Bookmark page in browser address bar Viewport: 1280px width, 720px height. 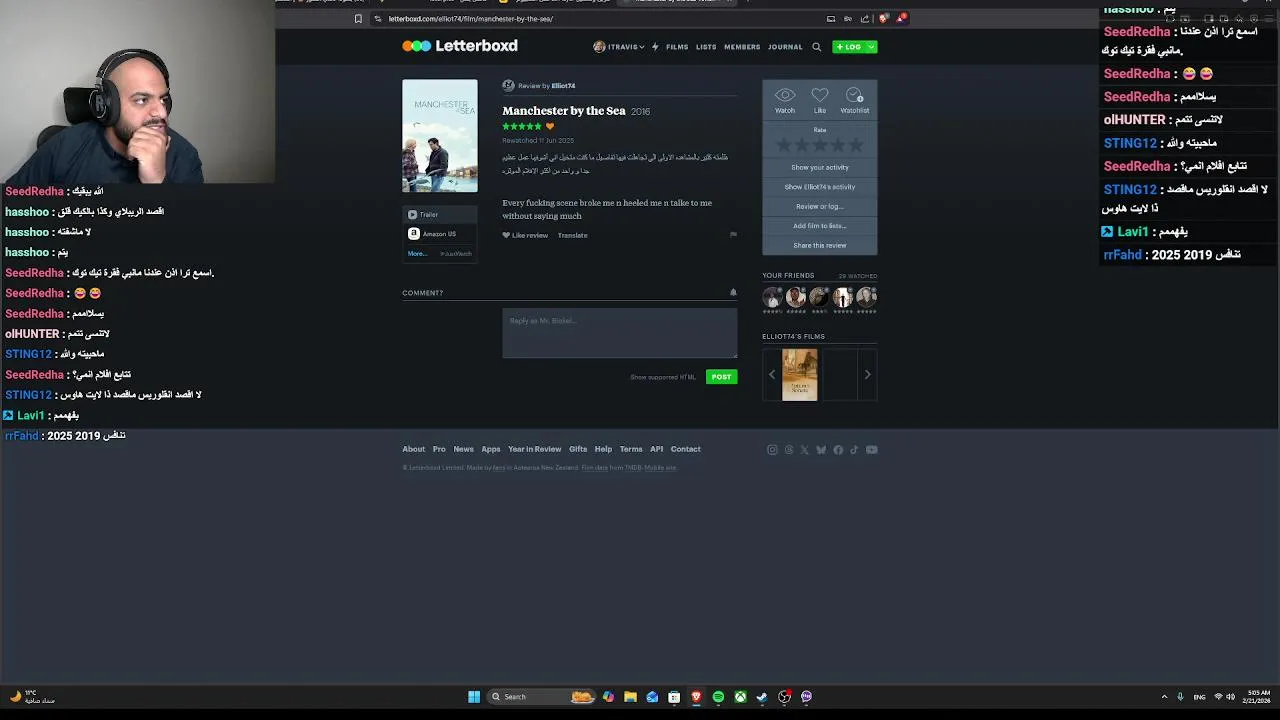pos(358,19)
